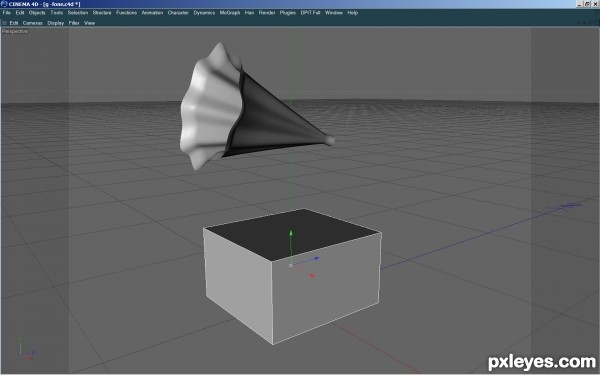This screenshot has width=600, height=375.
Task: Click the green Y-axis arrow on the cube
Action: 291,233
